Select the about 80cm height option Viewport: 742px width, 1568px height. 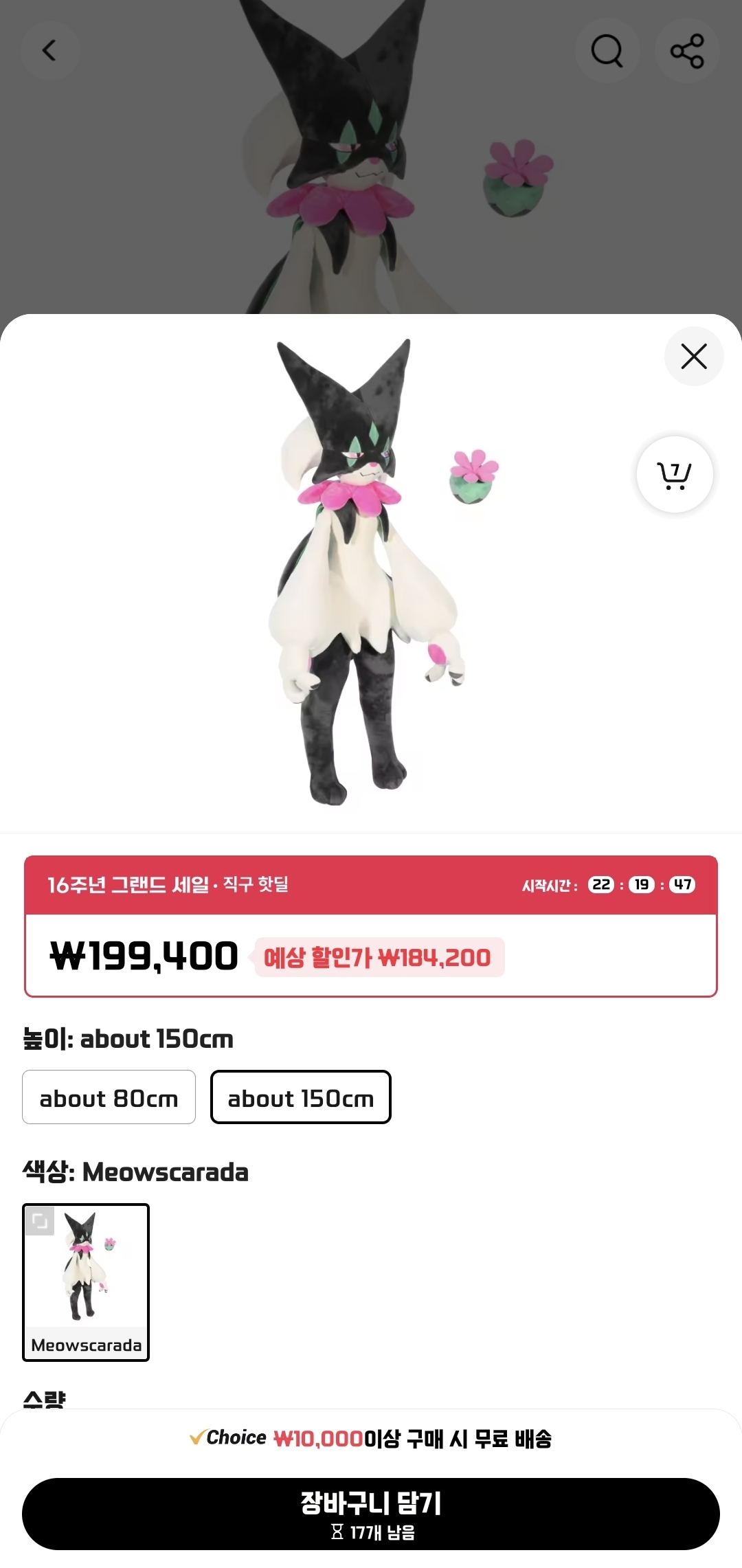click(x=109, y=1097)
